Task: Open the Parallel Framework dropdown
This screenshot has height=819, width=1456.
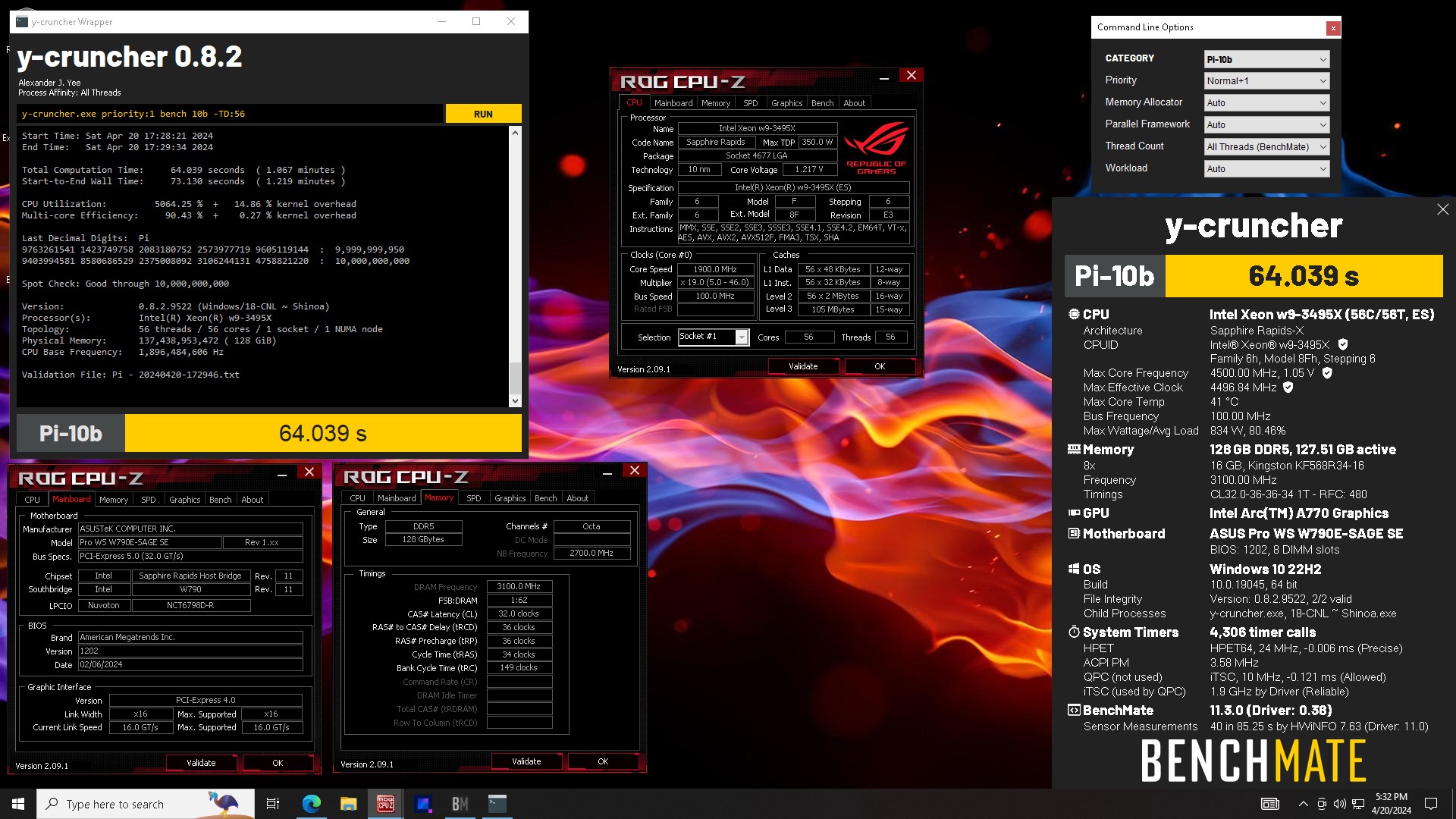Action: (x=1266, y=125)
